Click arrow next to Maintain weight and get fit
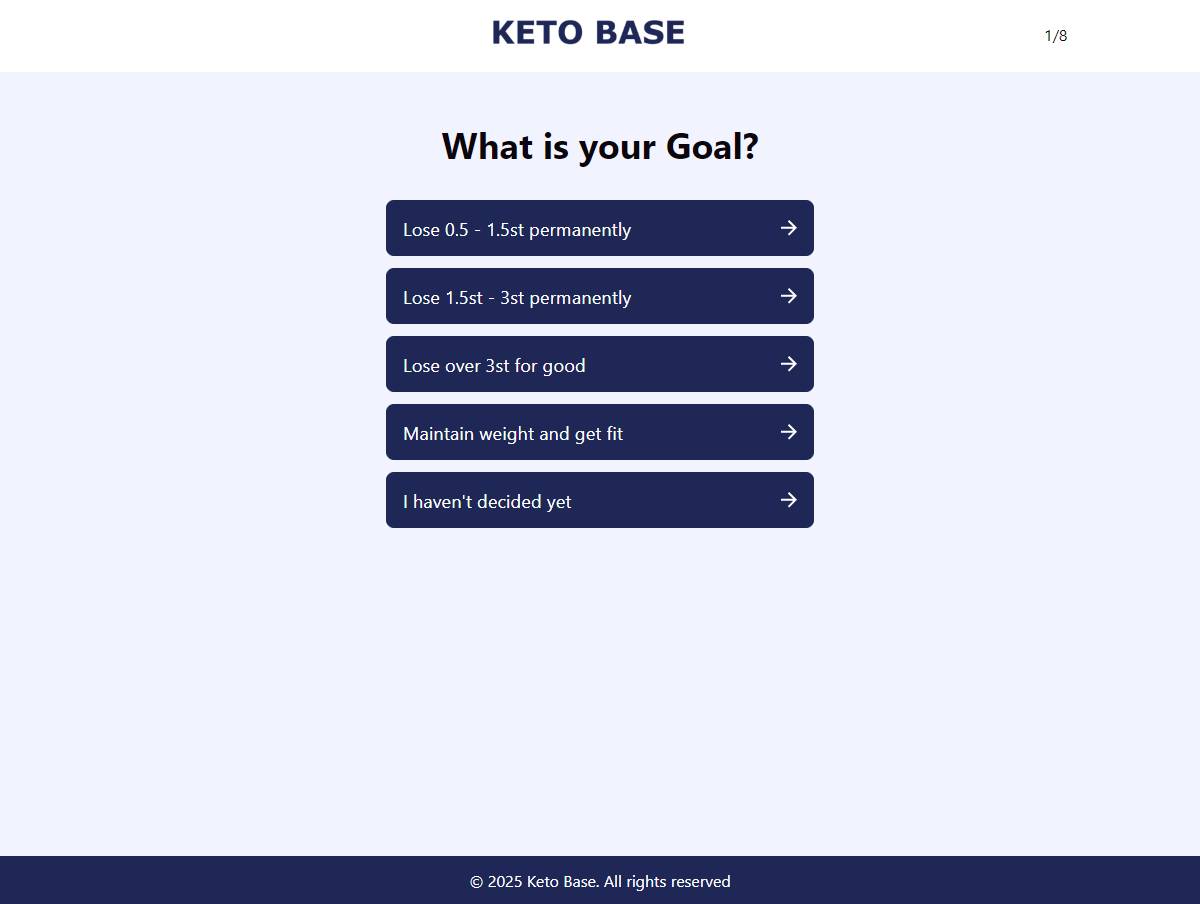The width and height of the screenshot is (1200, 904). 789,432
